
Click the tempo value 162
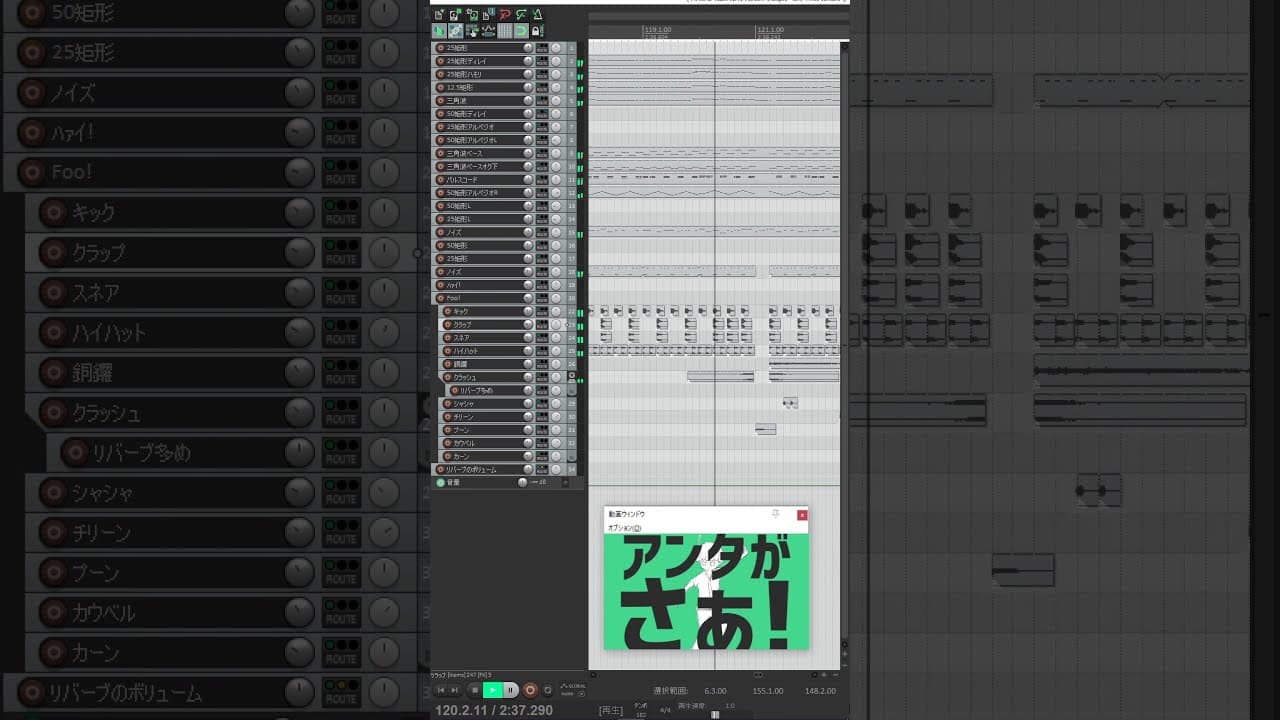[x=640, y=715]
